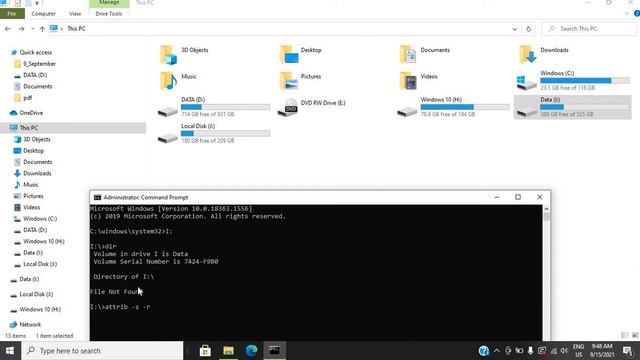Select Downloads under This PC in sidebar
The width and height of the screenshot is (640, 360).
(37, 173)
